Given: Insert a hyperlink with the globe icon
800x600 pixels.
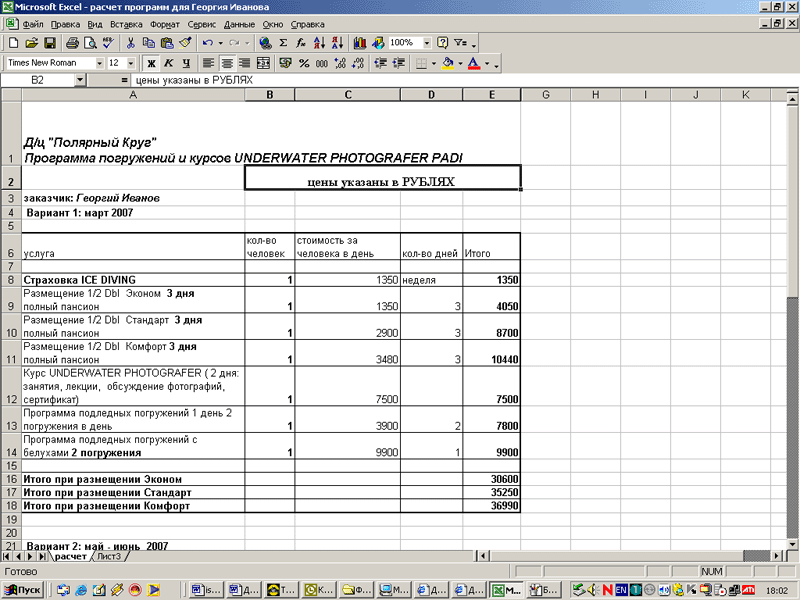Looking at the screenshot, I should tap(265, 43).
